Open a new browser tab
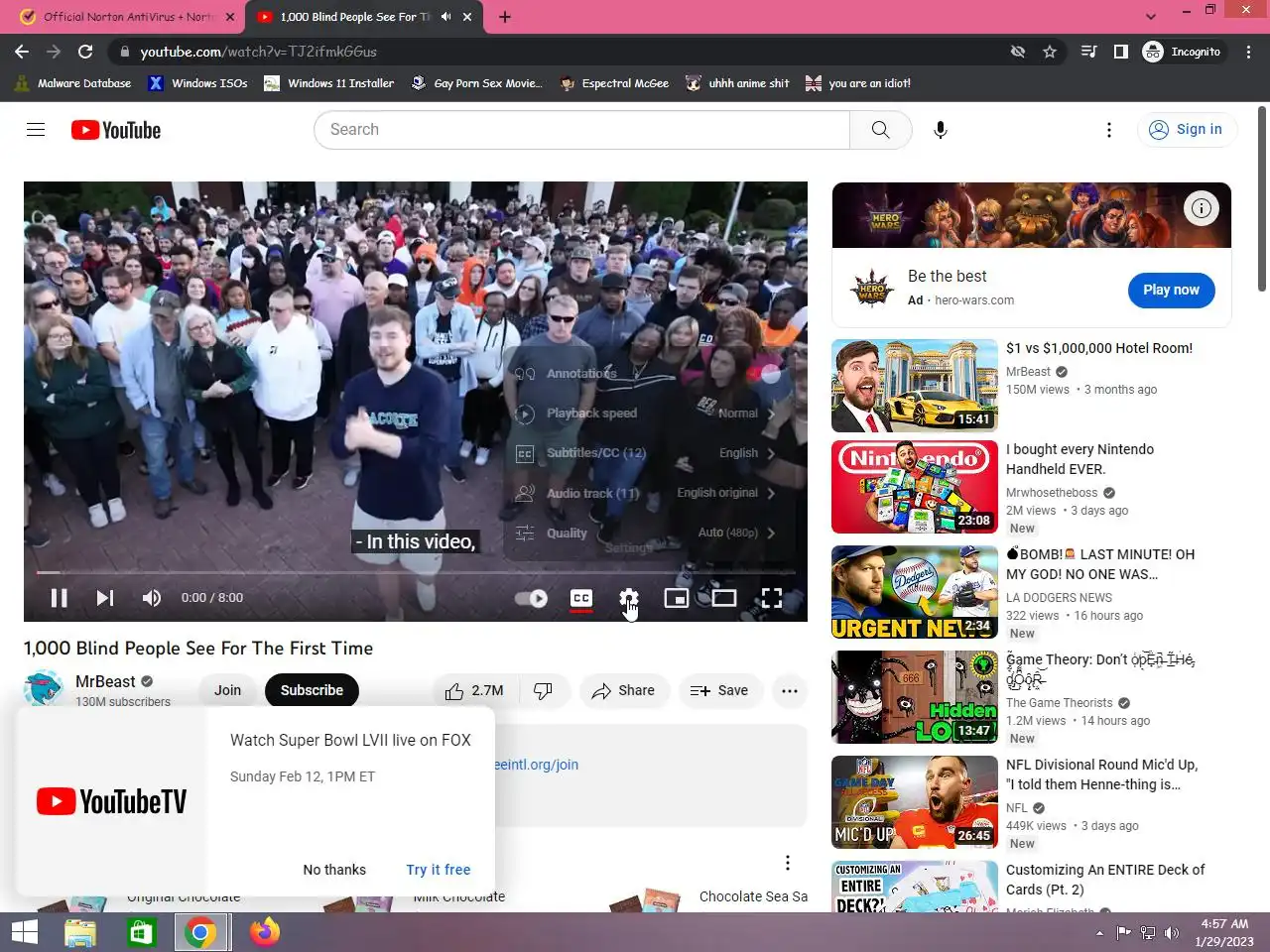This screenshot has width=1270, height=952. point(505,17)
